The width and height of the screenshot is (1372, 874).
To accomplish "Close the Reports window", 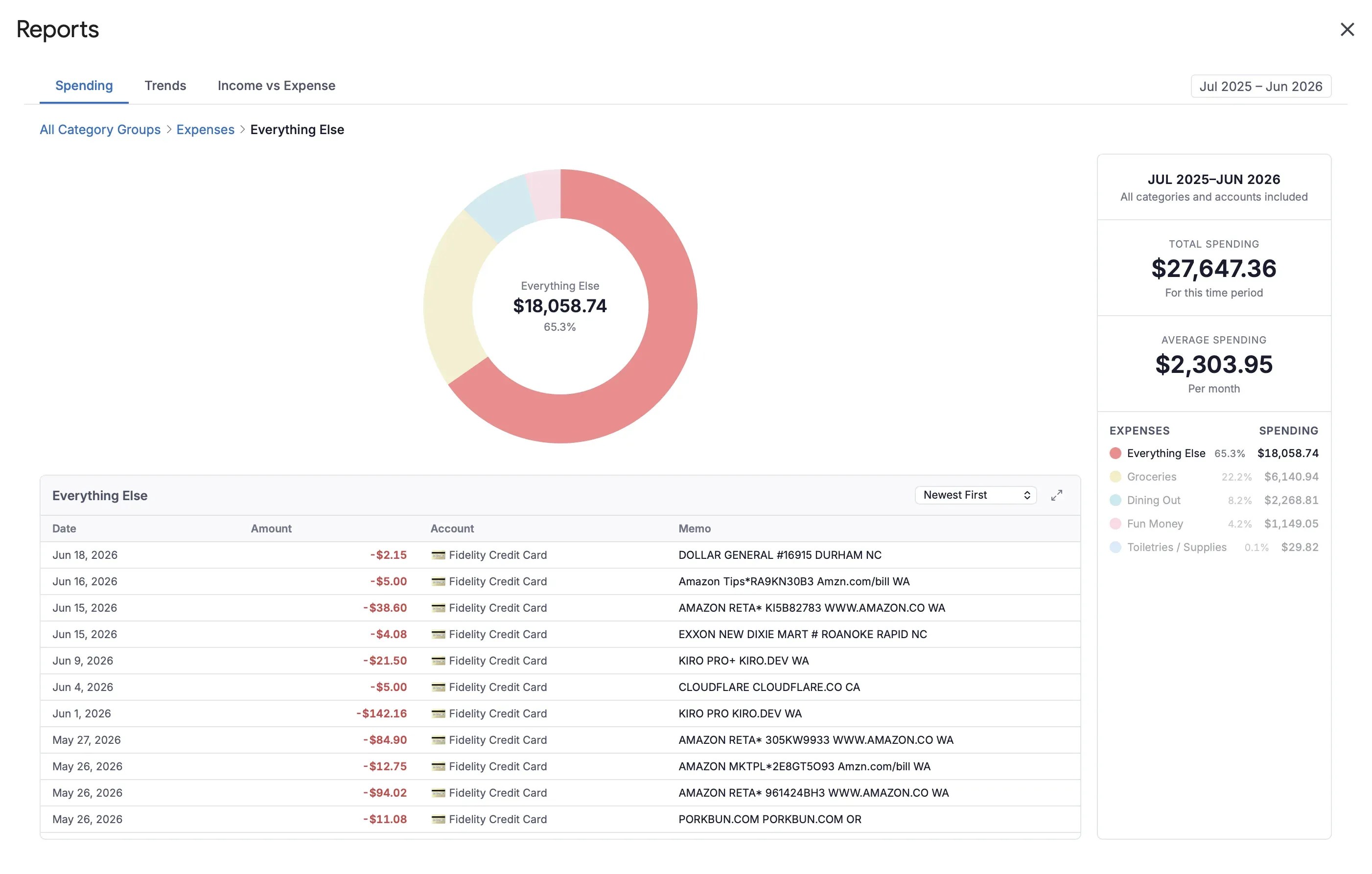I will (1347, 30).
